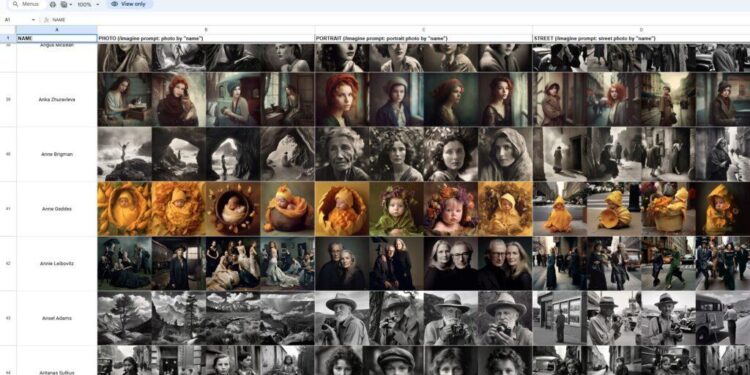Select column D header
Viewport: 750px width, 375px height.
[641, 30]
